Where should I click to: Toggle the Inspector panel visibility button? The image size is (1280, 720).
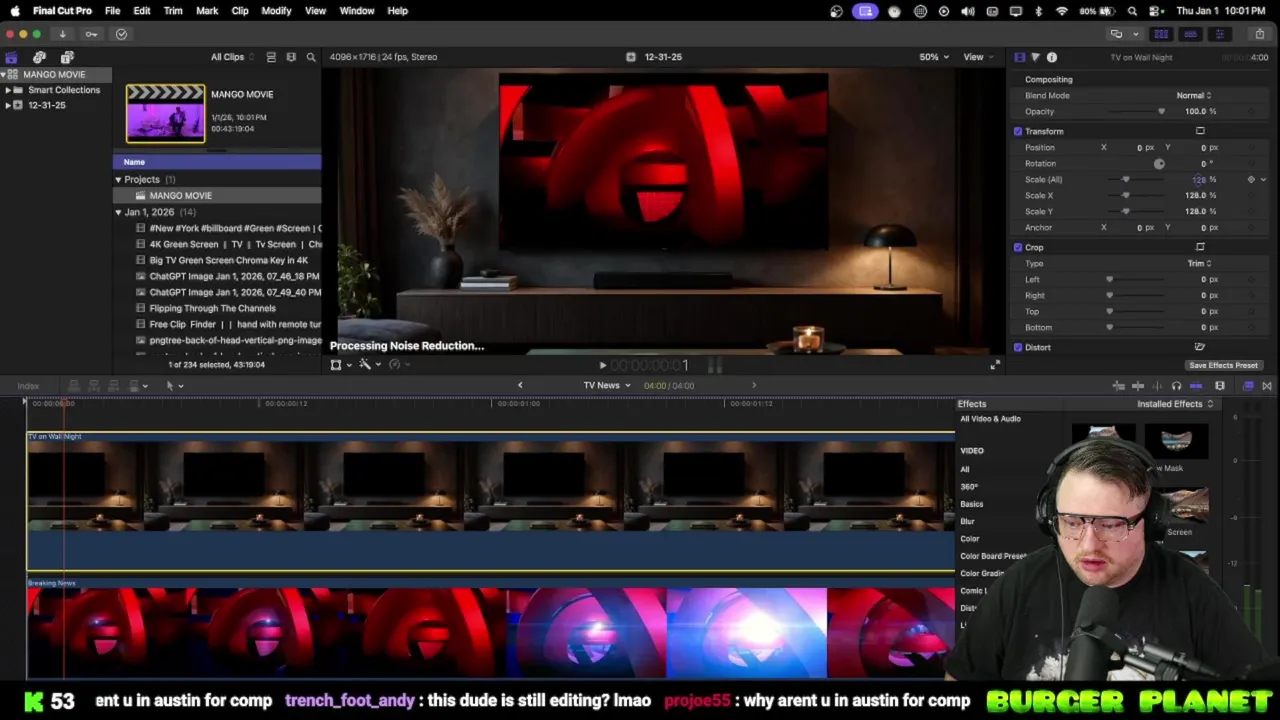[1219, 34]
